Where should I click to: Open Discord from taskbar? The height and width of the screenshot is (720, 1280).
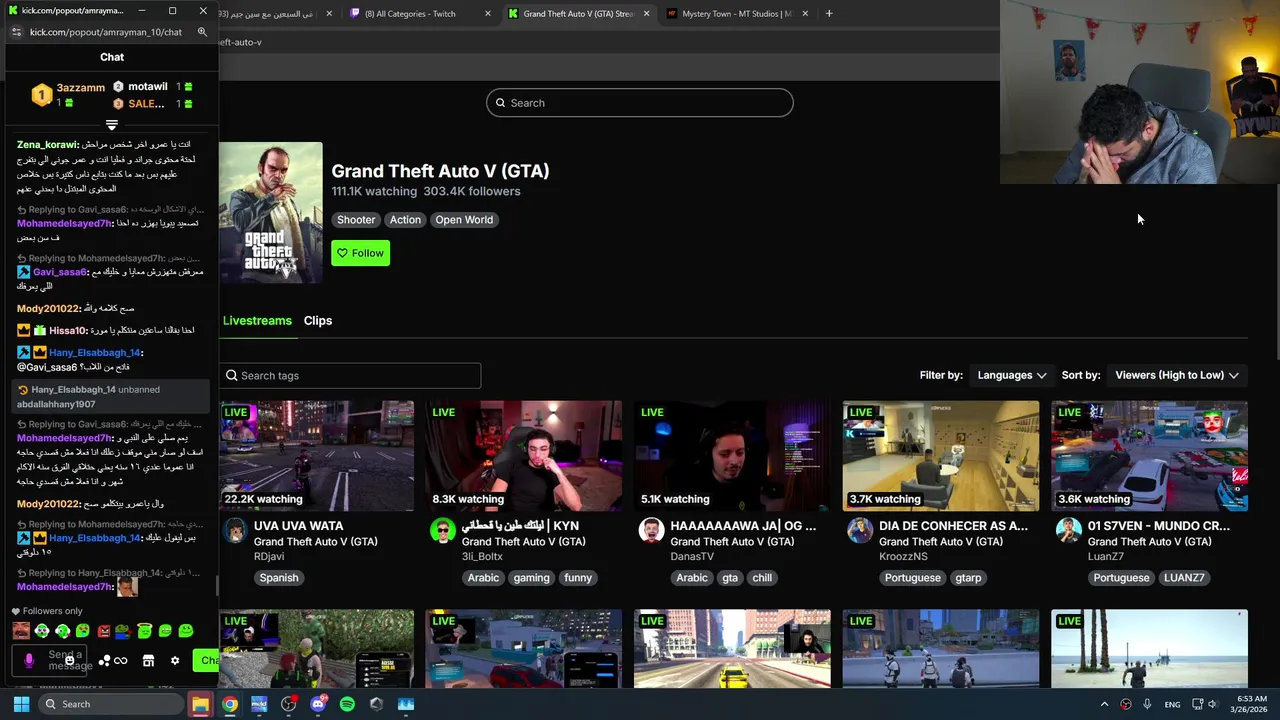(x=318, y=704)
